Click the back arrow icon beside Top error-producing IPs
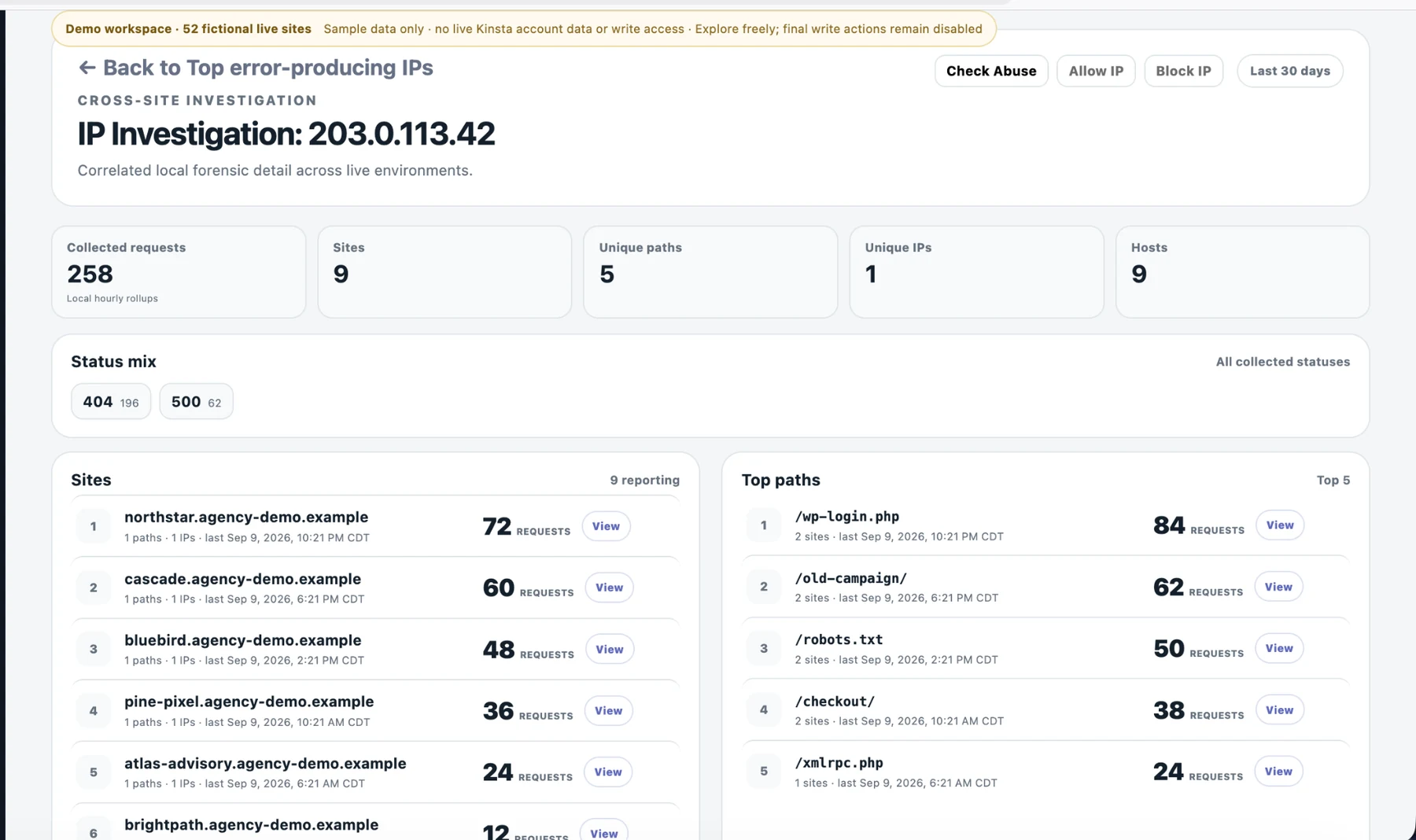The height and width of the screenshot is (840, 1416). [87, 68]
